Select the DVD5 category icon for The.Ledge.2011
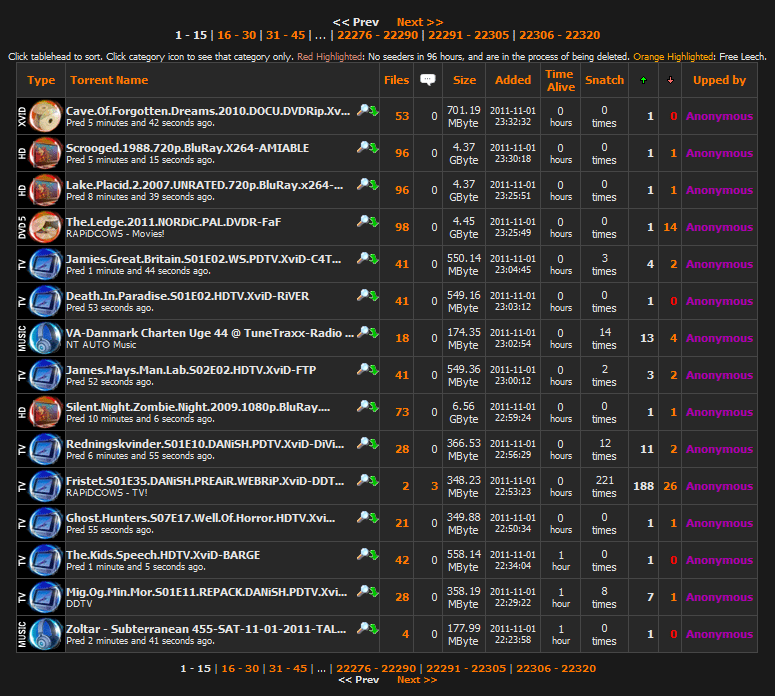Image resolution: width=775 pixels, height=696 pixels. coord(41,227)
